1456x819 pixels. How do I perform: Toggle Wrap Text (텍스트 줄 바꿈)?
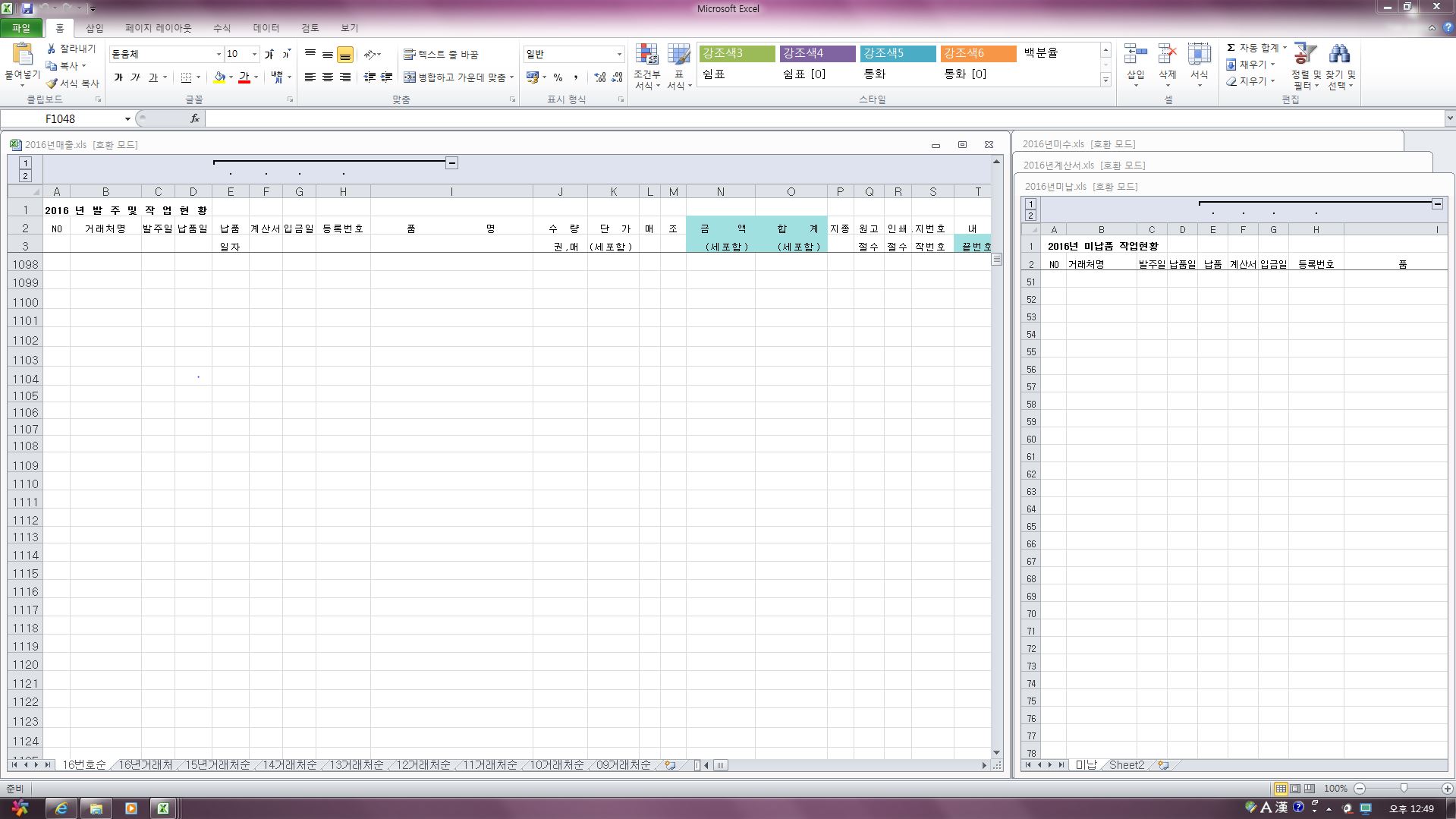pos(441,55)
